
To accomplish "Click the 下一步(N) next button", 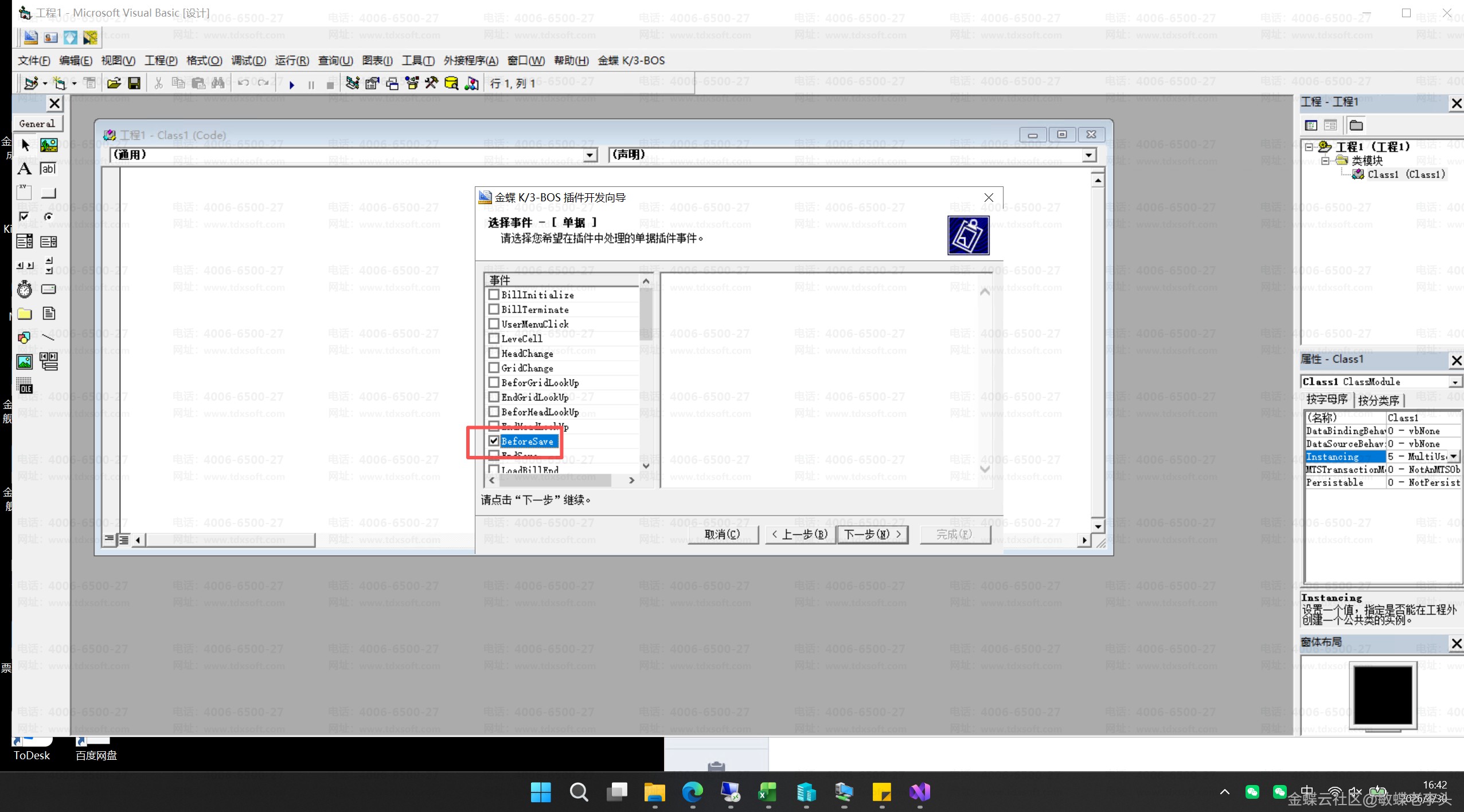I will click(x=873, y=534).
